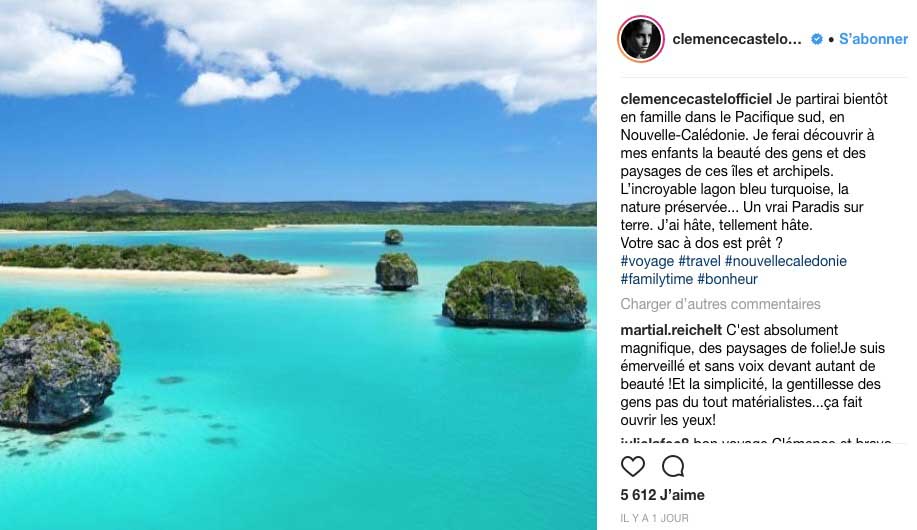The width and height of the screenshot is (917, 530).
Task: Open the partially visible commenter username below
Action: coord(655,440)
